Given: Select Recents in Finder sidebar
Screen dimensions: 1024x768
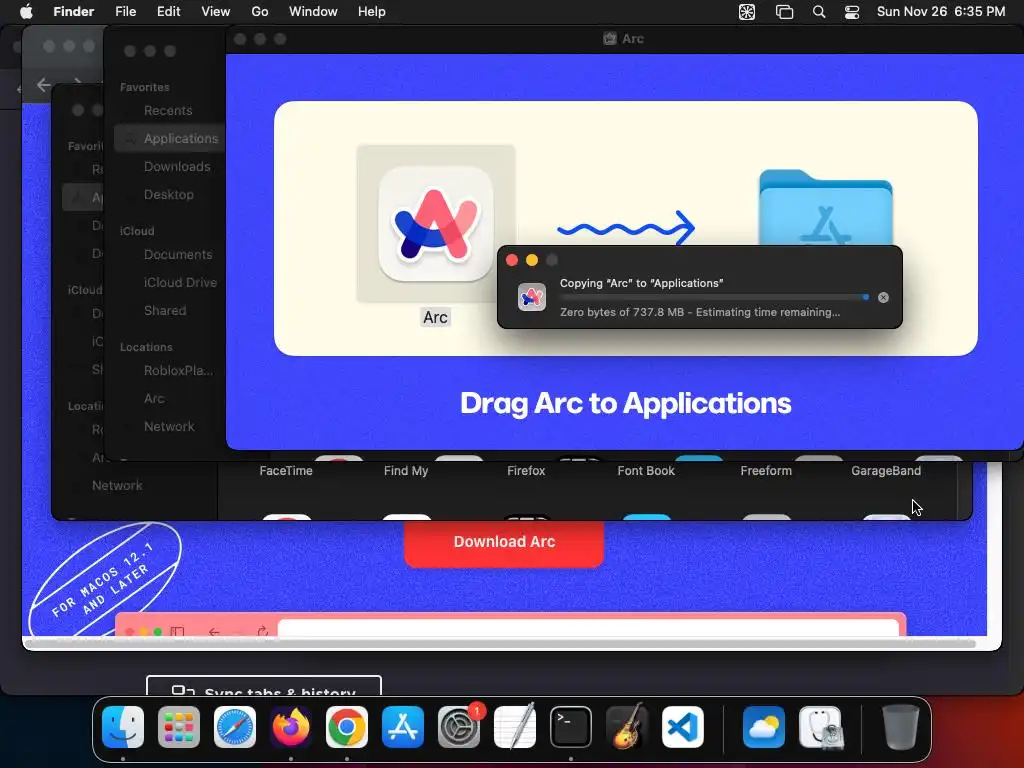Looking at the screenshot, I should click(168, 110).
